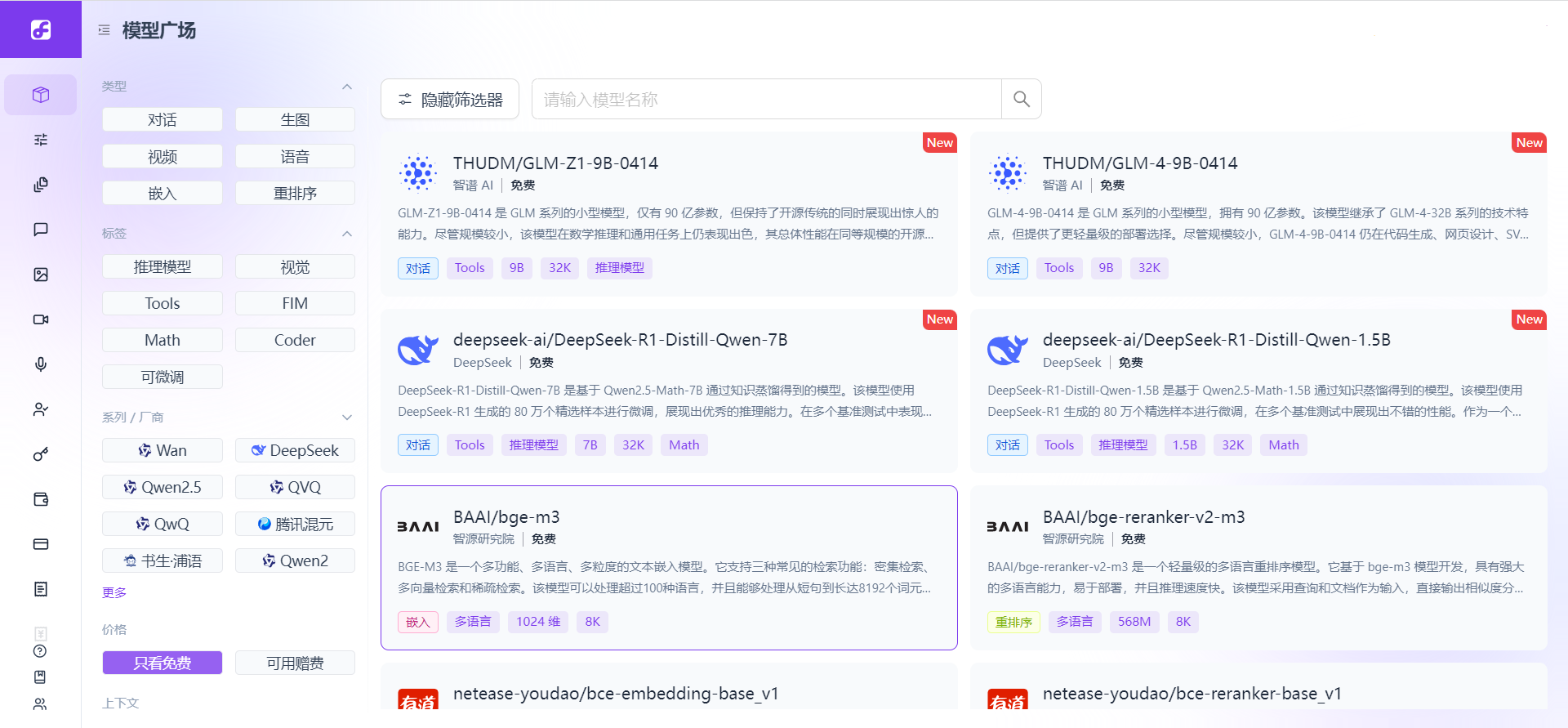Open the API key icon in sidebar
Image resolution: width=1568 pixels, height=728 pixels.
click(41, 454)
